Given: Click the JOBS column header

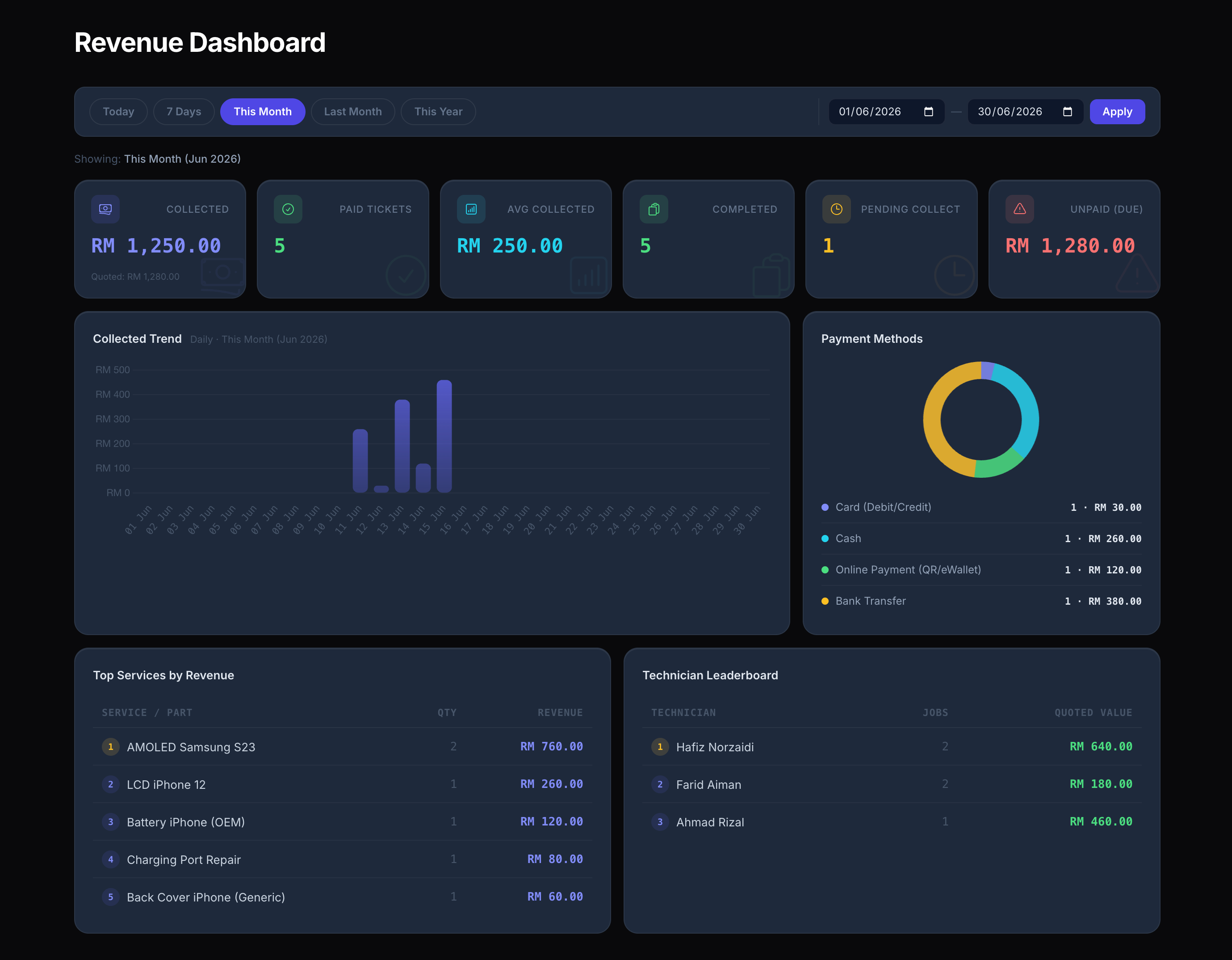Looking at the screenshot, I should tap(935, 712).
